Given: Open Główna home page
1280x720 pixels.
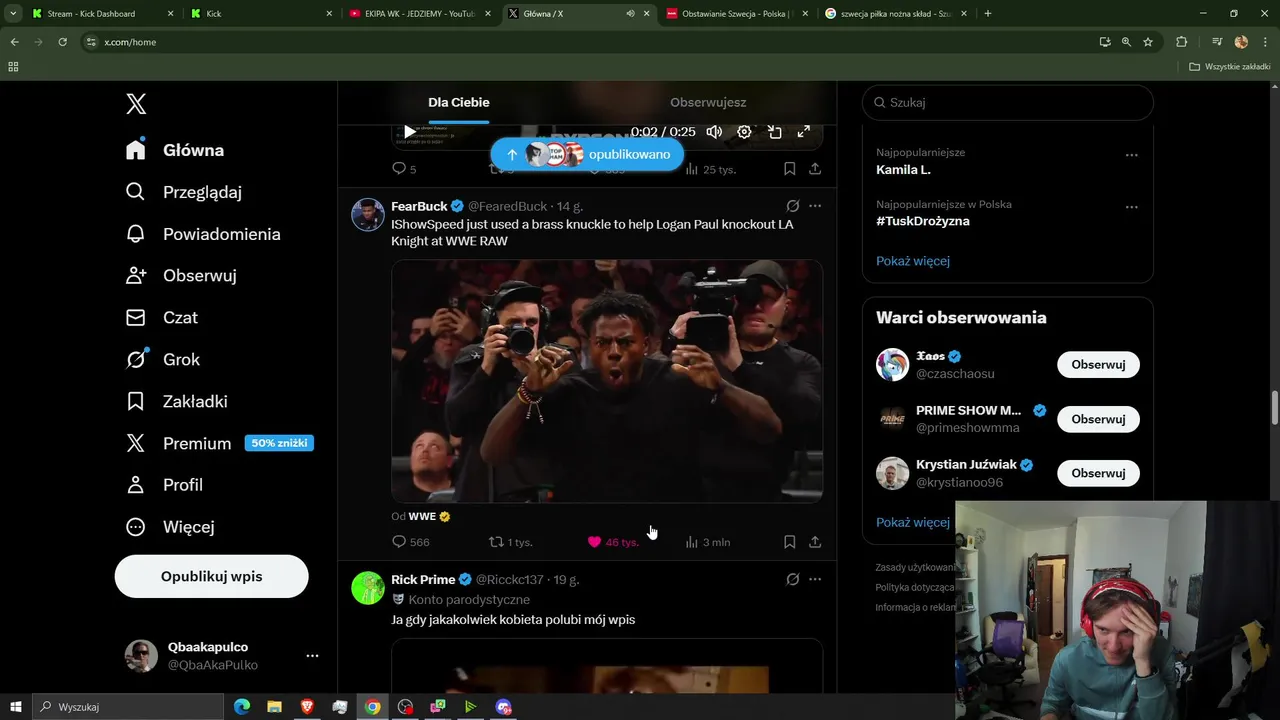Looking at the screenshot, I should click(x=175, y=150).
